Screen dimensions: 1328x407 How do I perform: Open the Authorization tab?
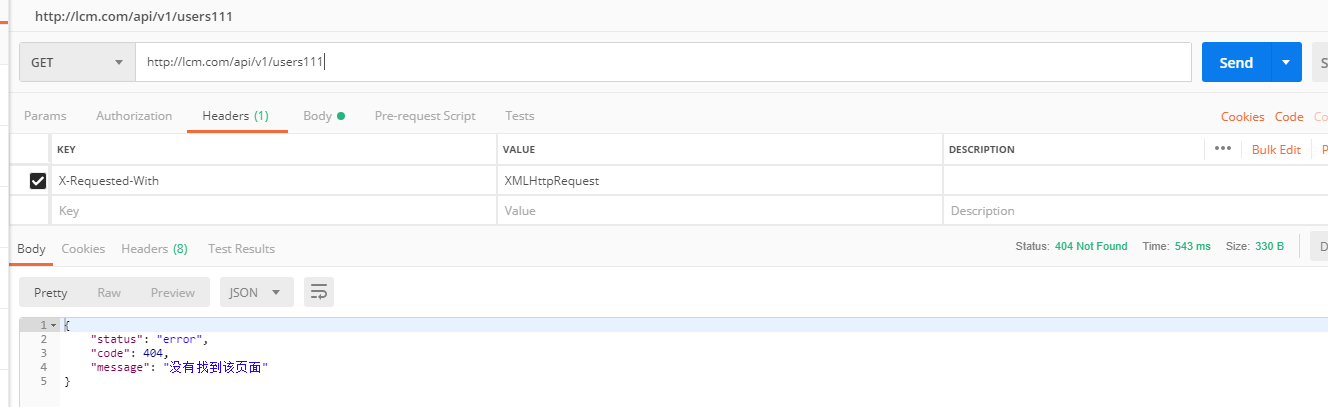[x=134, y=116]
